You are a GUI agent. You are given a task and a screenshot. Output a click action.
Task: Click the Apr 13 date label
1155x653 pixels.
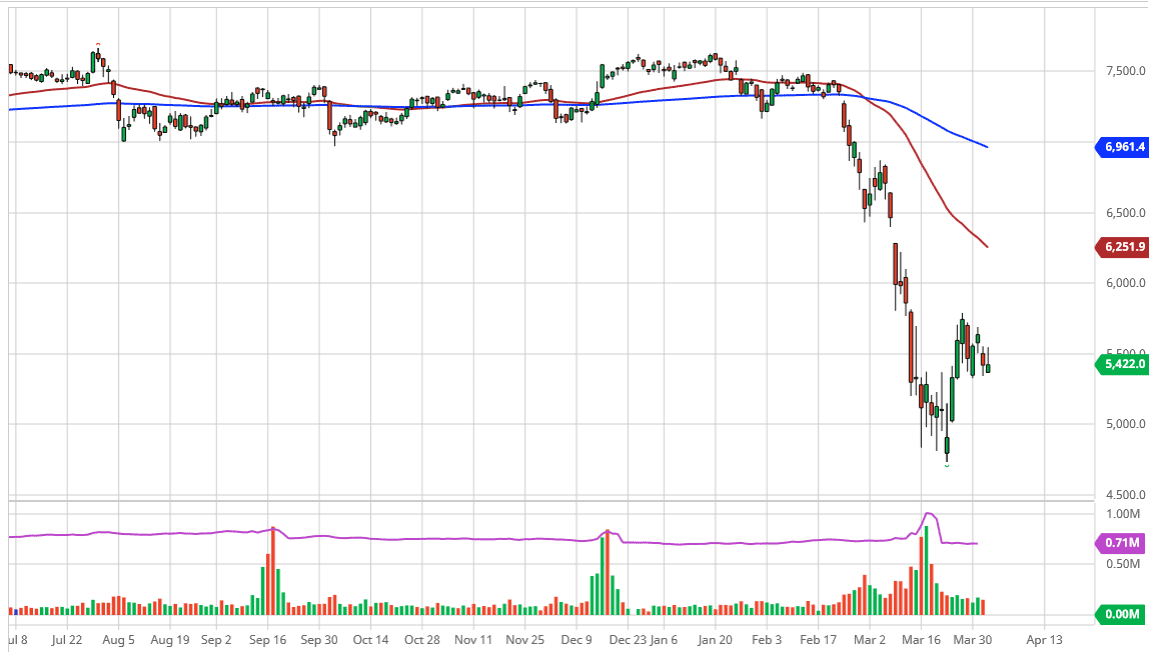(1044, 639)
